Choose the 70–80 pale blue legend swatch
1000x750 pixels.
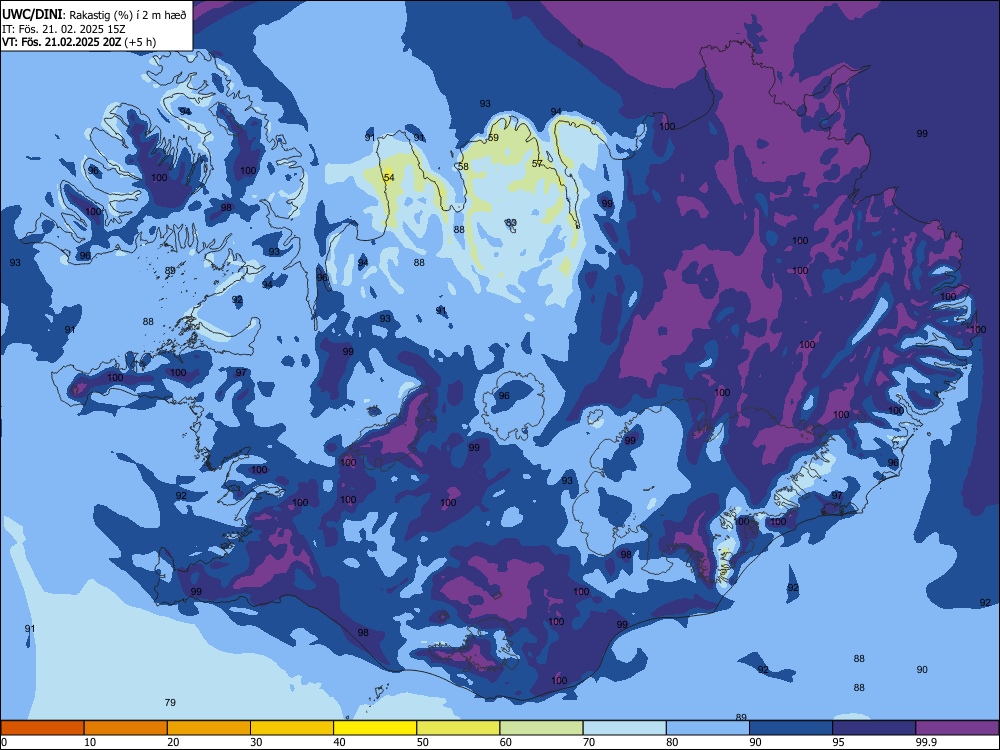pyautogui.click(x=624, y=728)
